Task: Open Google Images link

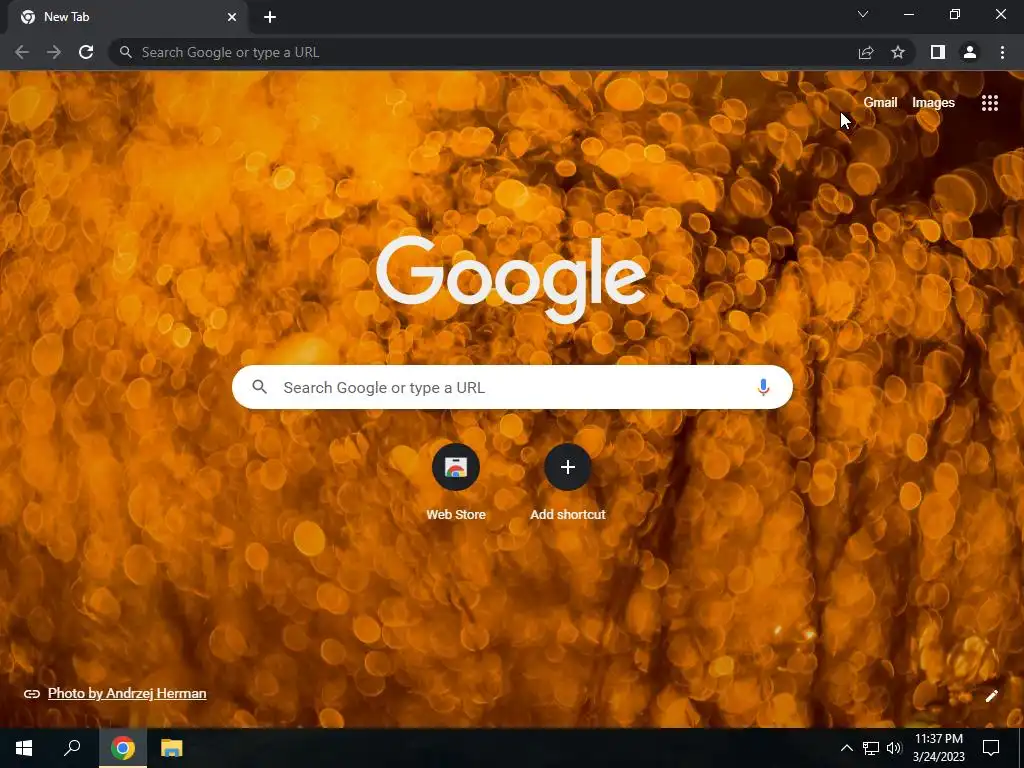Action: [933, 103]
